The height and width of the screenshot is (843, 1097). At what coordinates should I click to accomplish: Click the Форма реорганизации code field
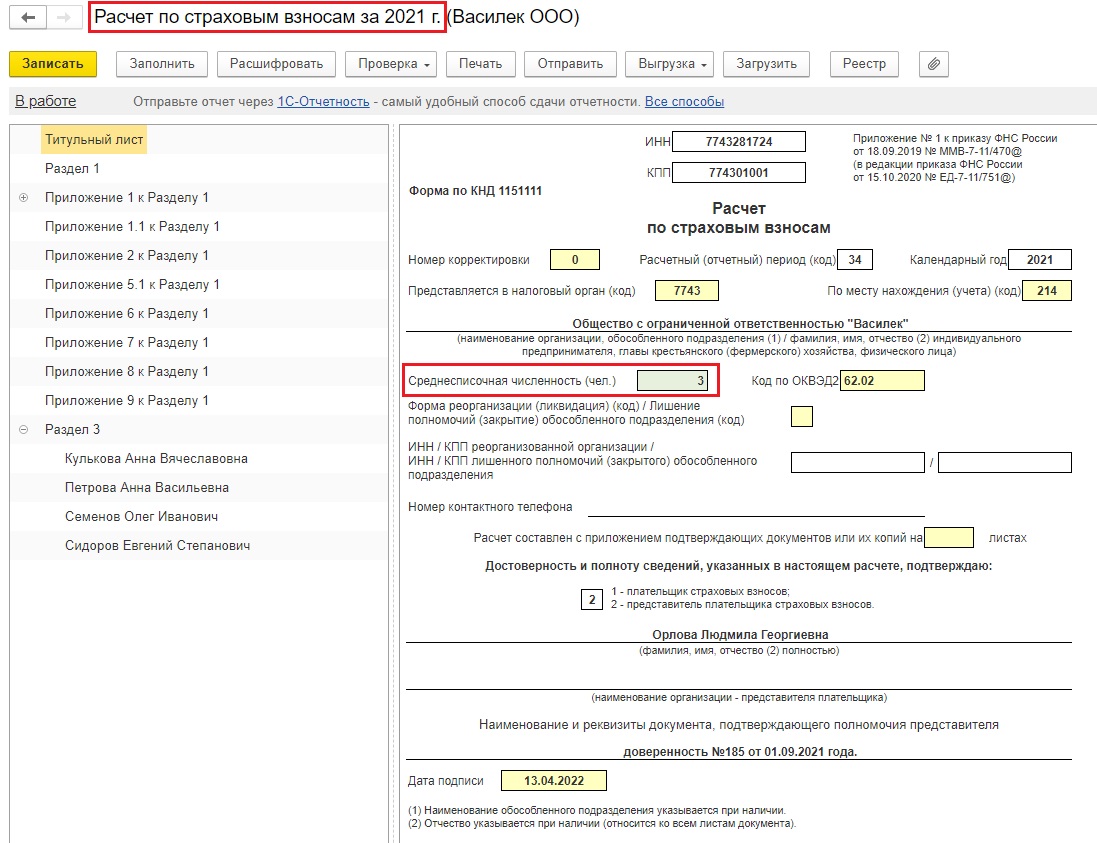click(x=802, y=417)
